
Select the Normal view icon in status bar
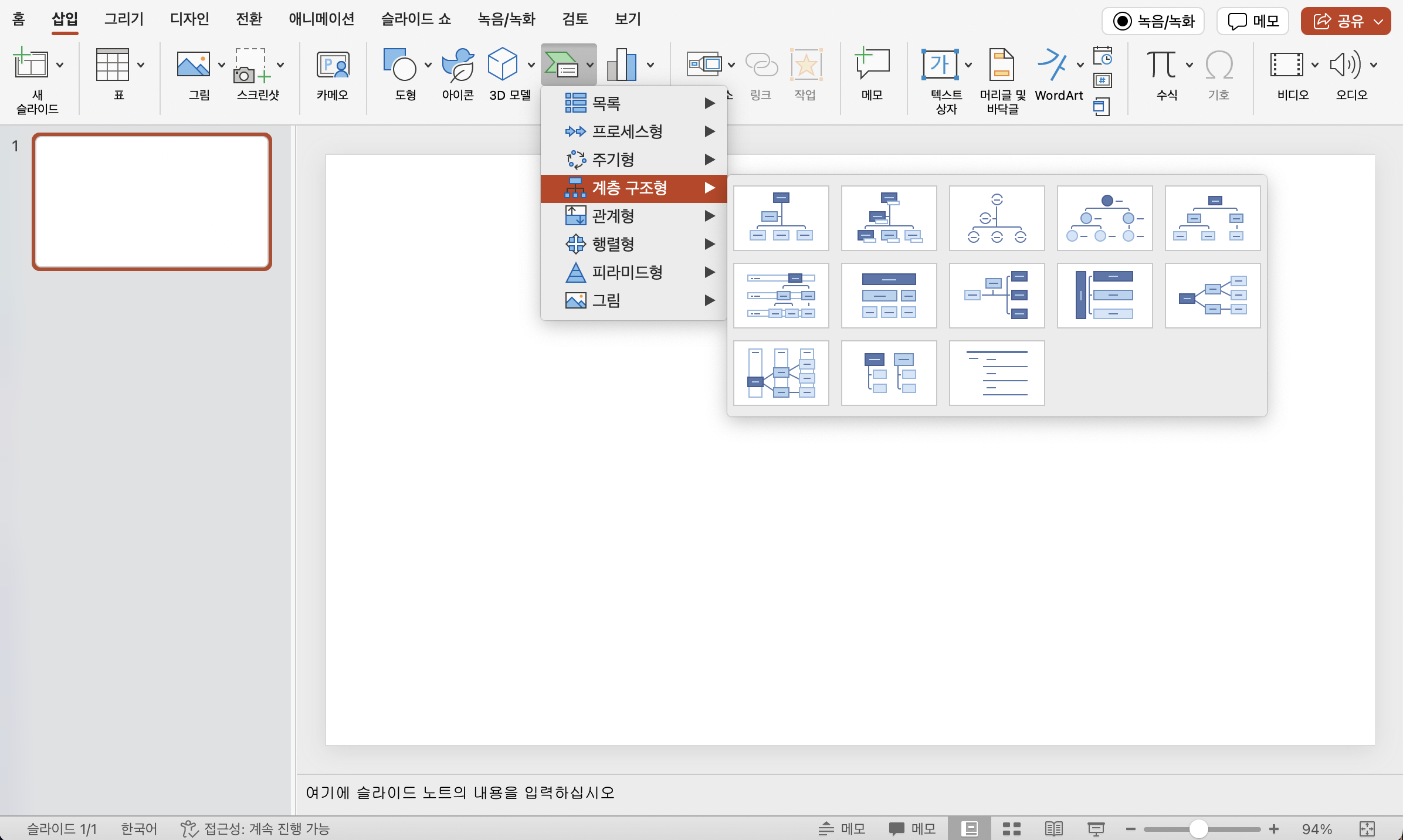[970, 828]
